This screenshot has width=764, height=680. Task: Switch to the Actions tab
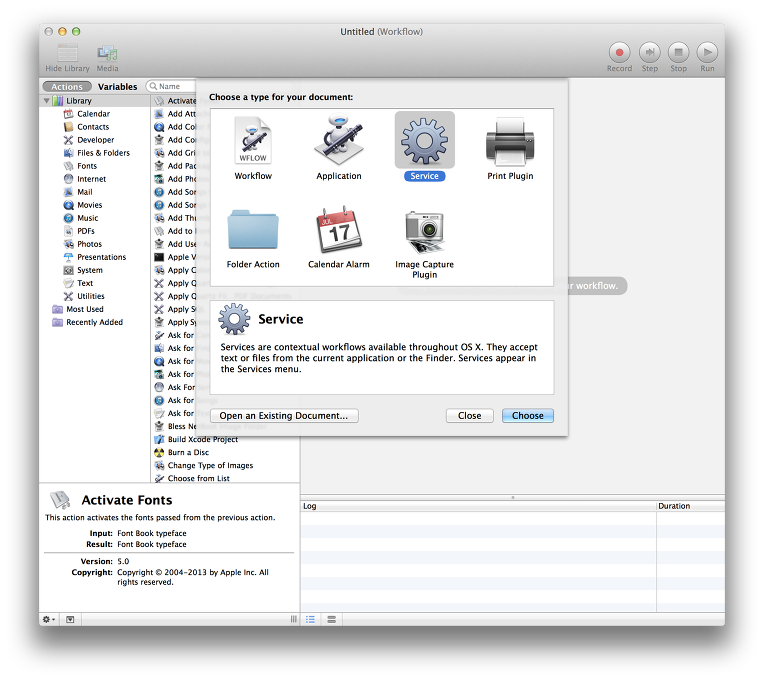67,87
